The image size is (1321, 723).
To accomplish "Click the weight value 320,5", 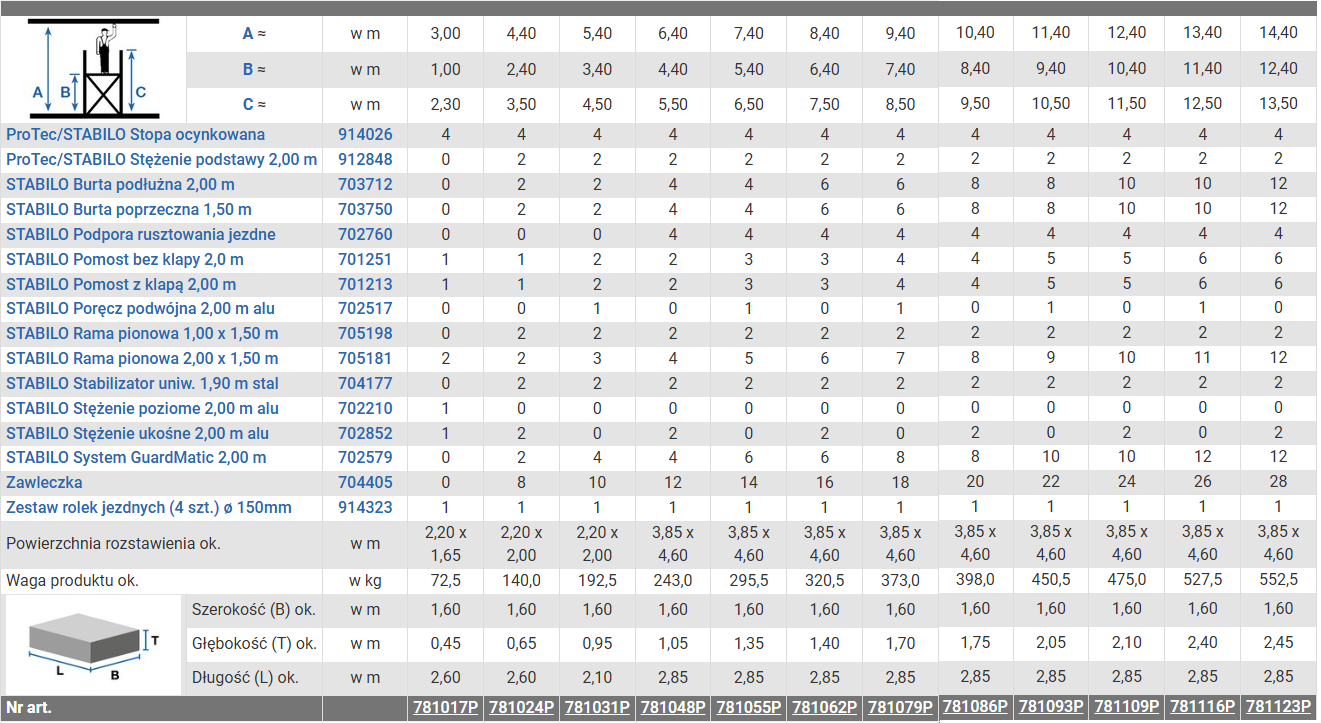I will [825, 581].
